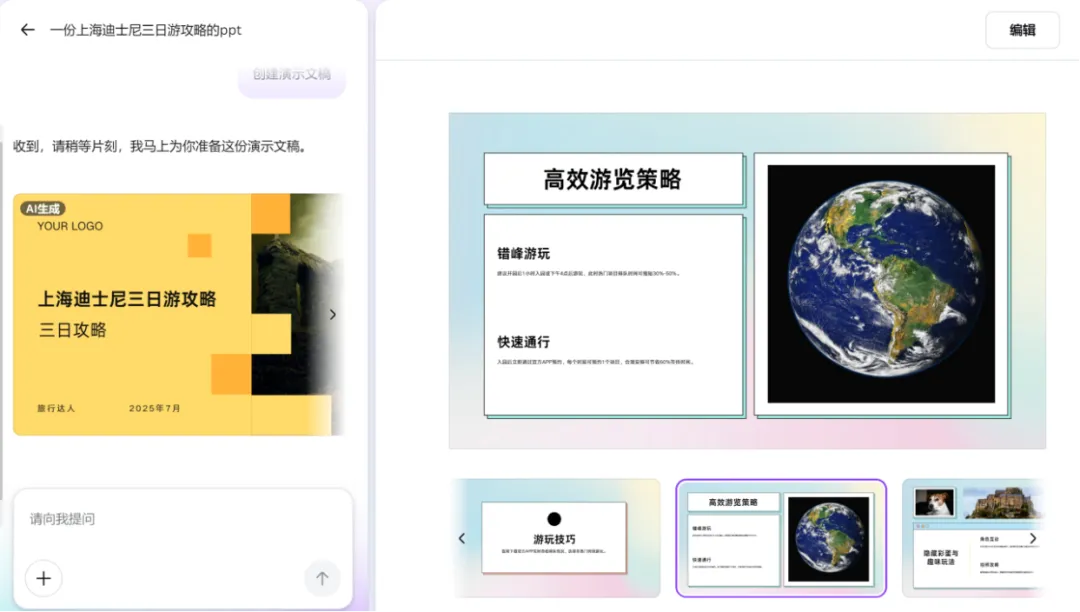Click the 快速通行 heading on slide
This screenshot has width=1080, height=612.
tap(523, 341)
